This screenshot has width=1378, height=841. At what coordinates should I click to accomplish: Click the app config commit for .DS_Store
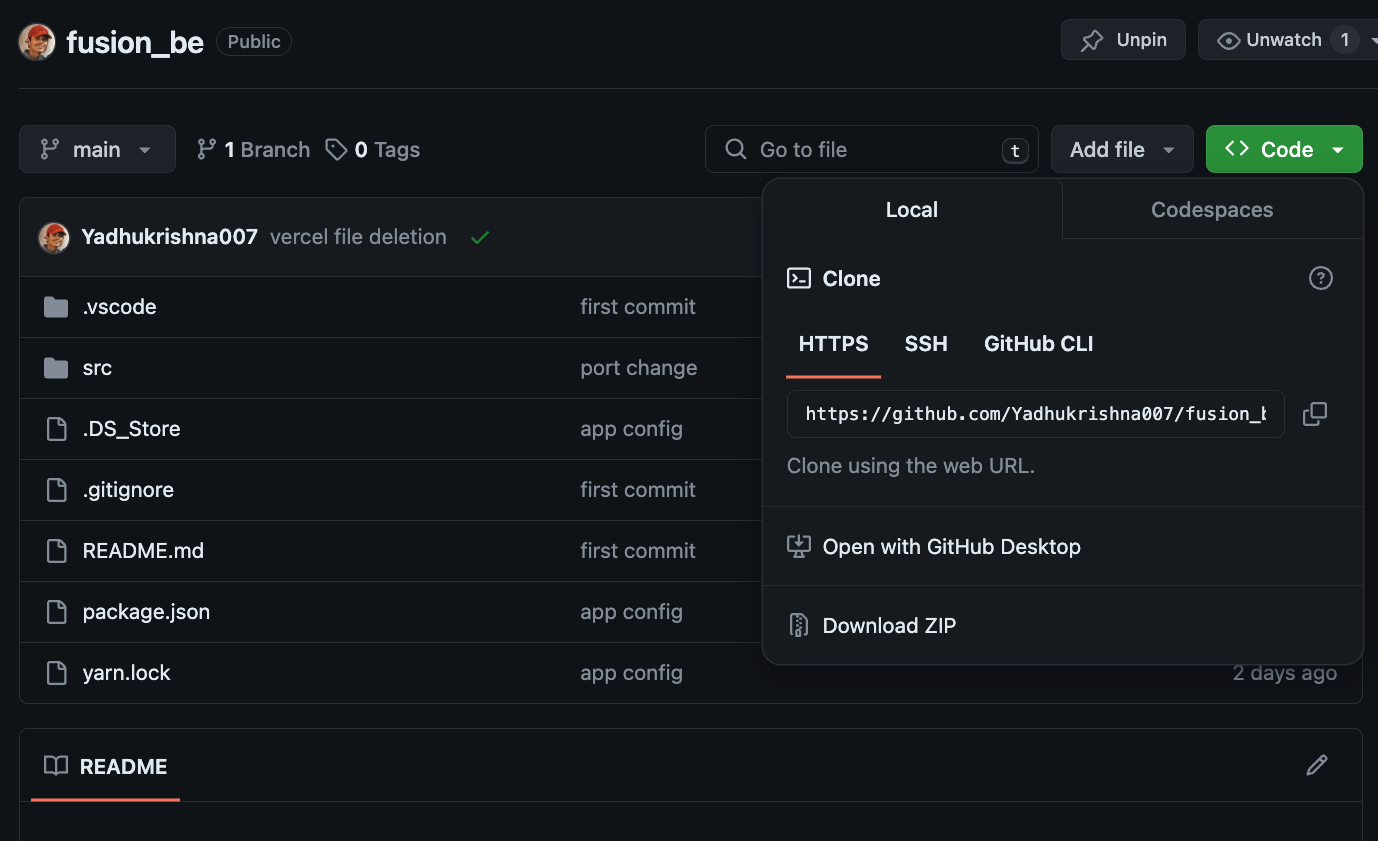pos(631,429)
